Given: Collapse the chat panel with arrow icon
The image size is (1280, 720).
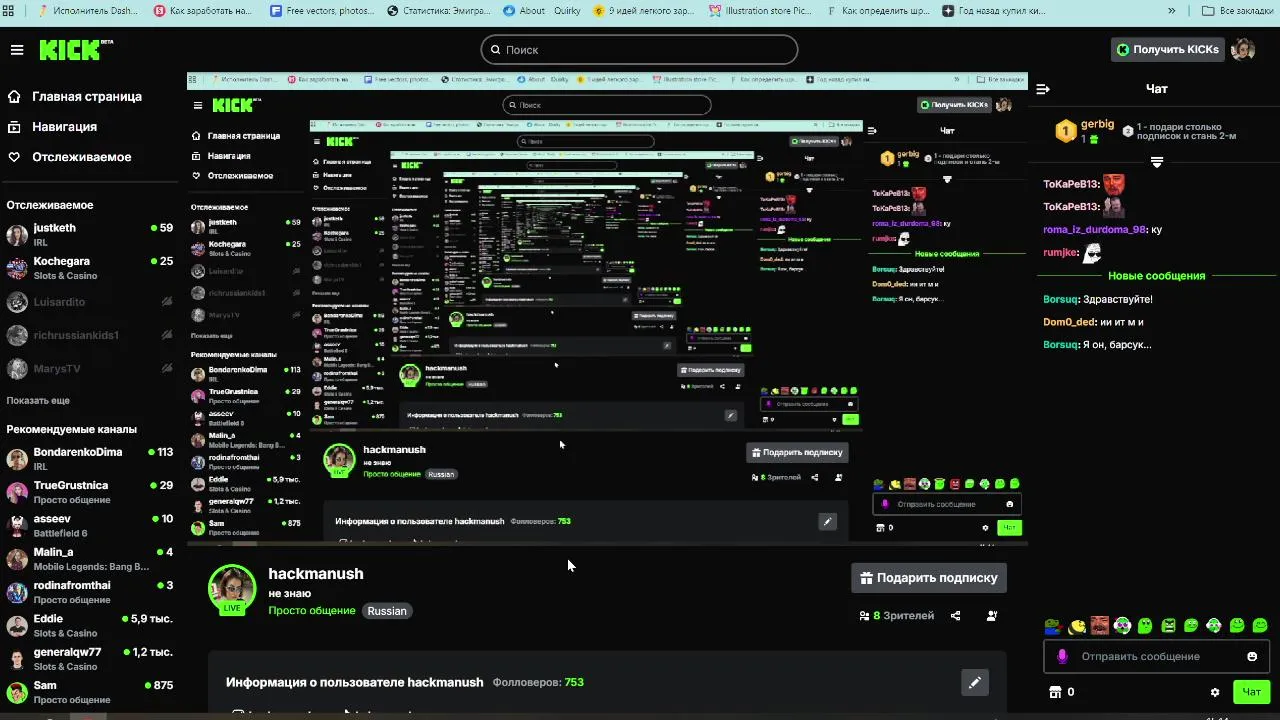Looking at the screenshot, I should [x=1043, y=89].
